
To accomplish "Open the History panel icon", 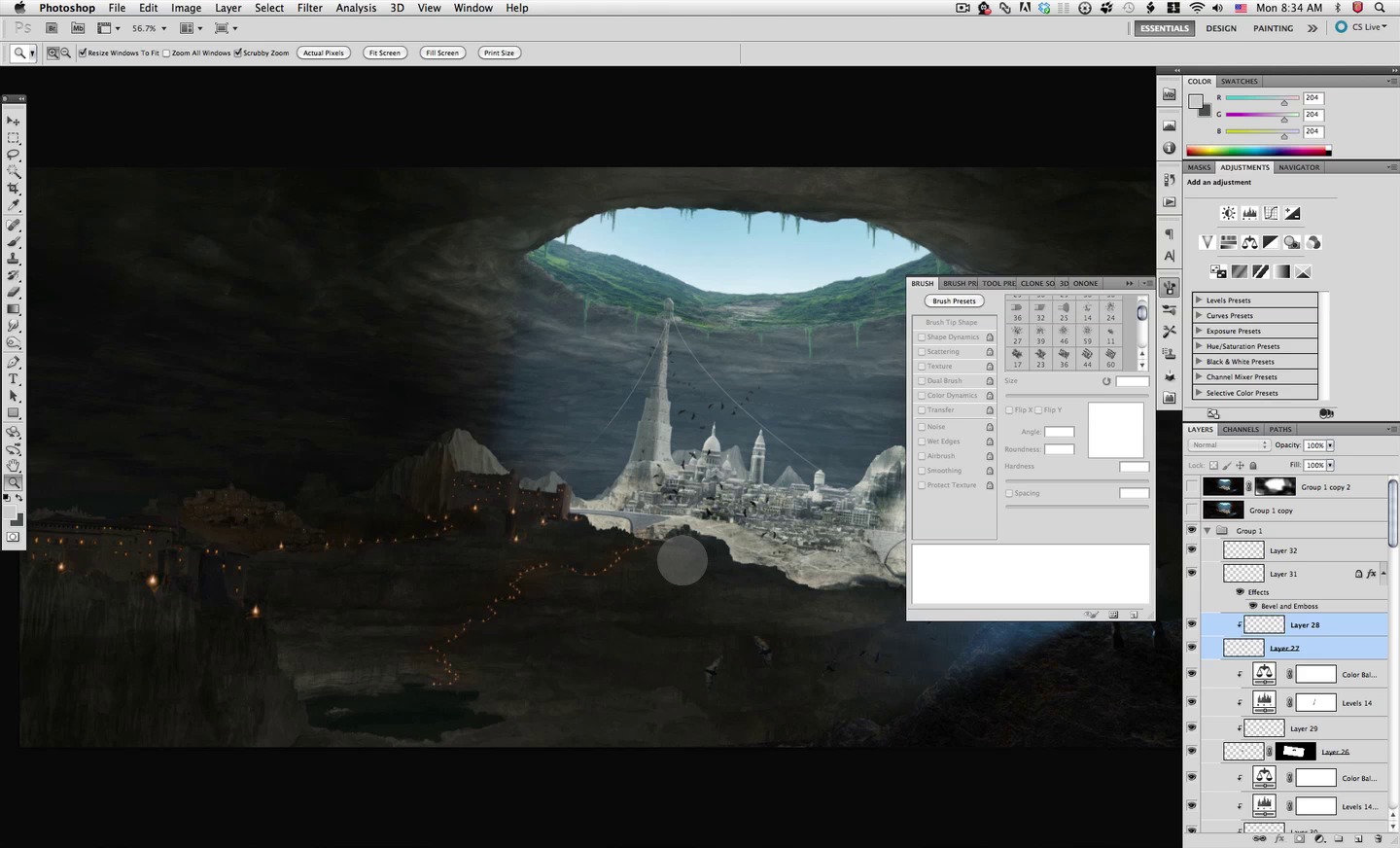I will (x=1170, y=180).
